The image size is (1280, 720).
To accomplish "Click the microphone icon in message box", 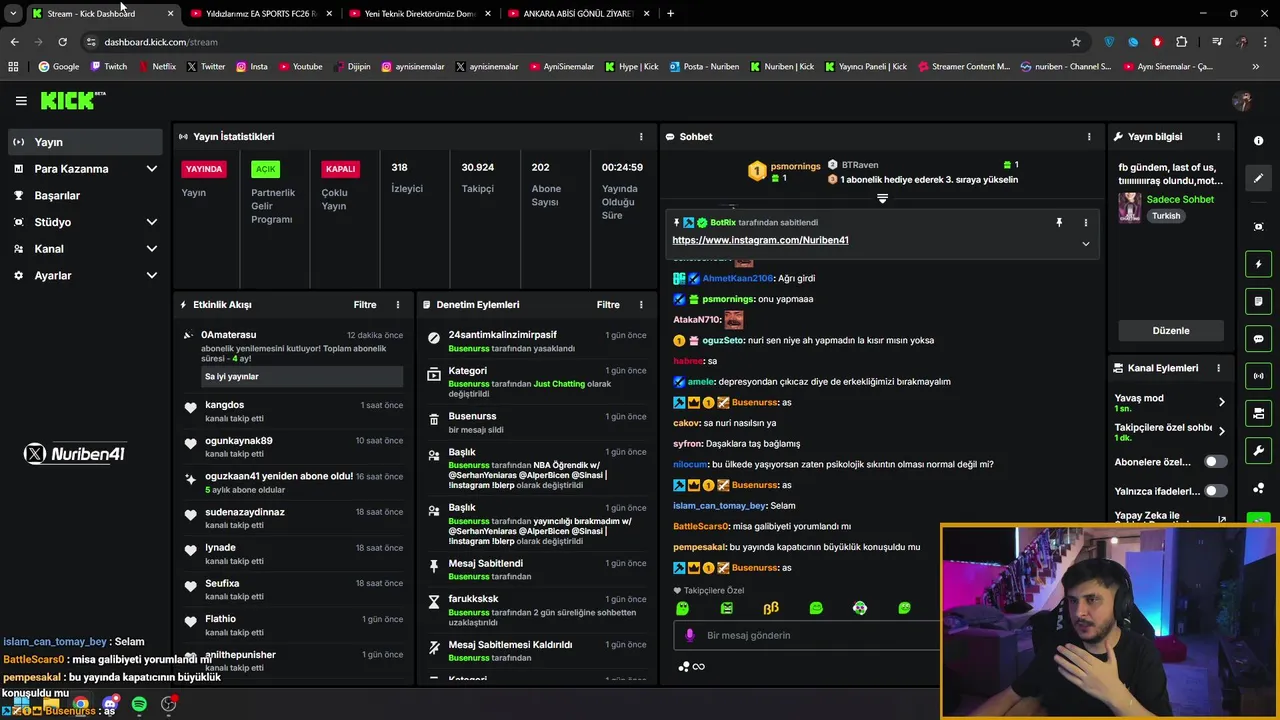I will (689, 636).
